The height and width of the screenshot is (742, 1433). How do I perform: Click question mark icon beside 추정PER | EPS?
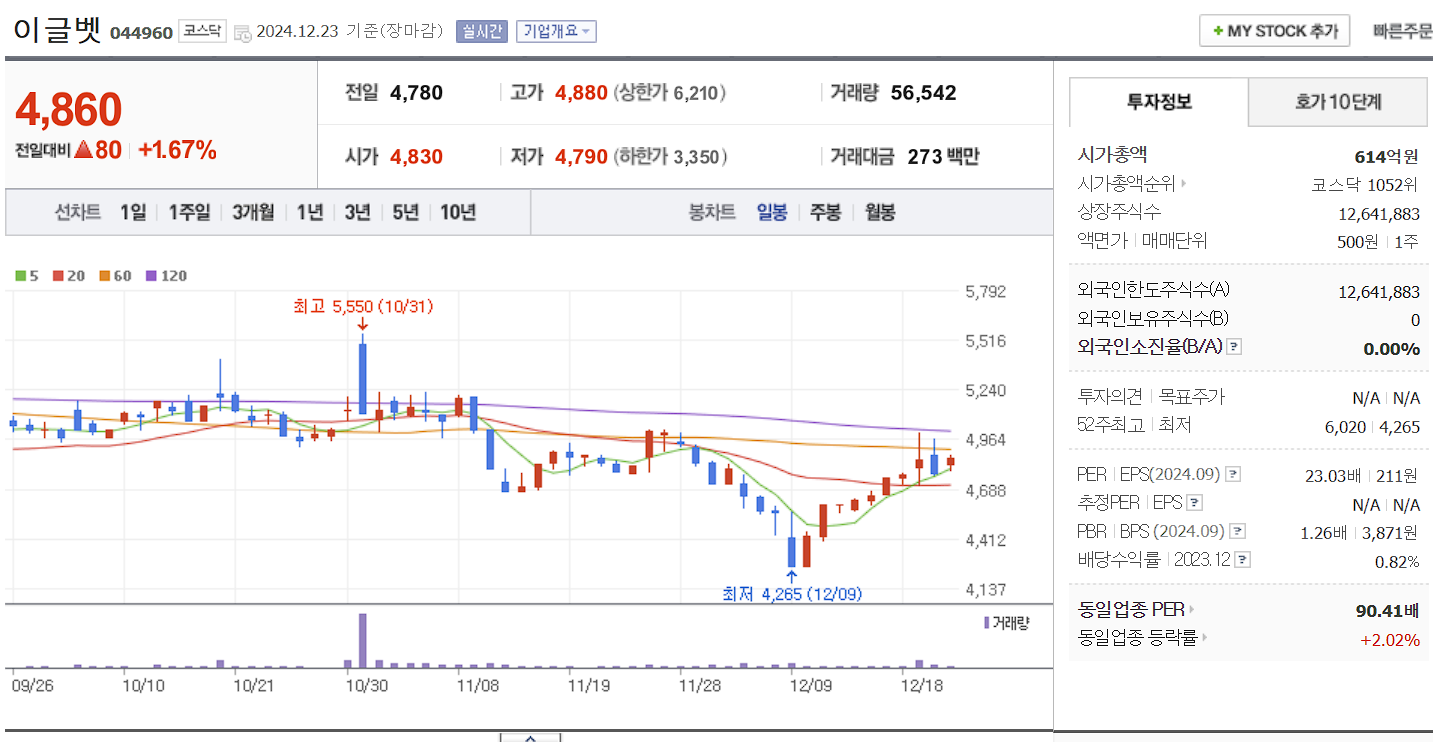1194,503
